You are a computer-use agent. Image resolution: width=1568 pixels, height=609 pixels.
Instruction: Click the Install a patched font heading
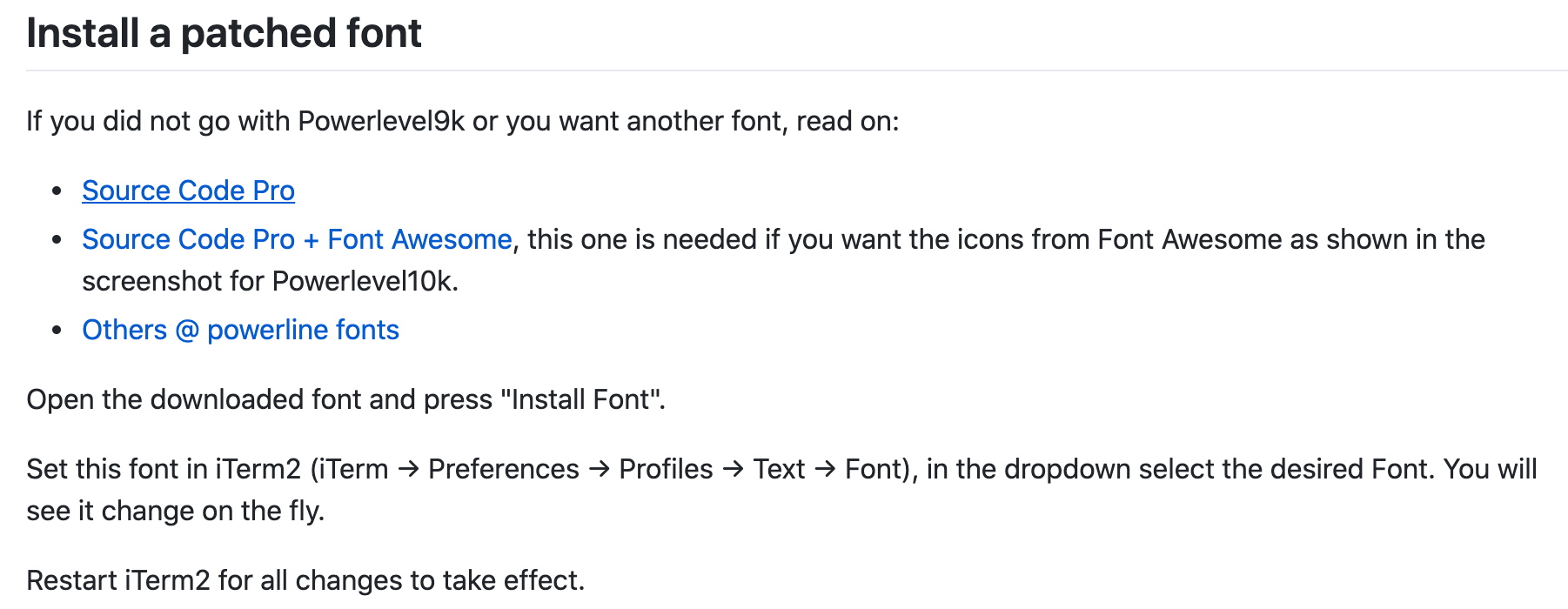[x=224, y=33]
